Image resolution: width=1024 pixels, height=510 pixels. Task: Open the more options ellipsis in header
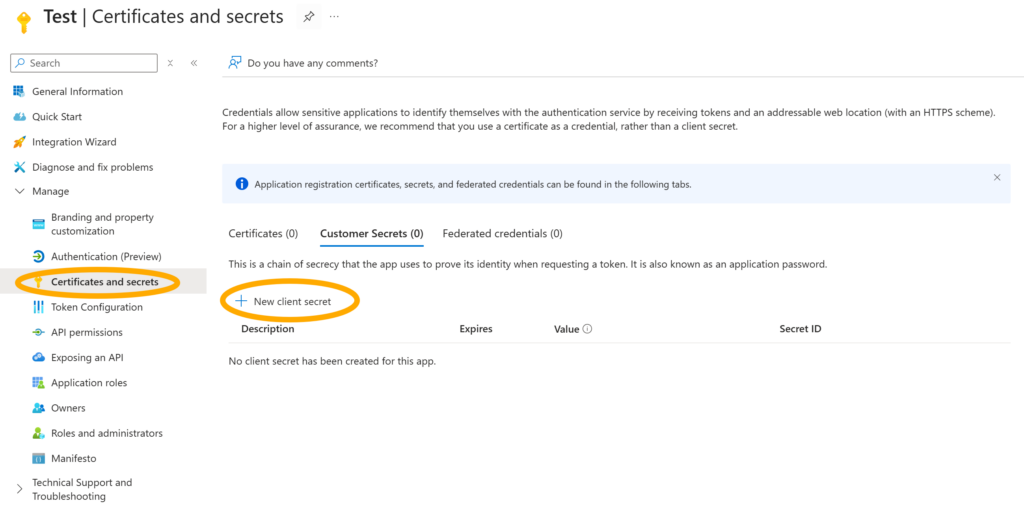(x=334, y=17)
